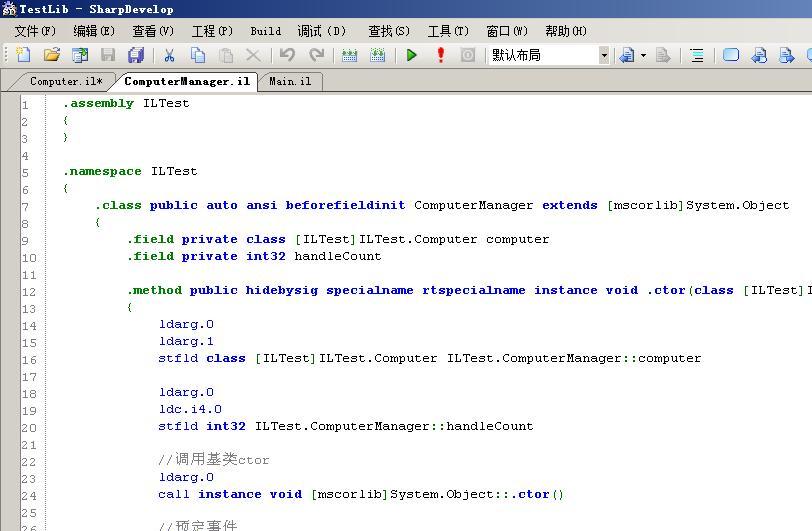This screenshot has height=531, width=812.
Task: Expand the navigate back history arrow
Action: [643, 55]
